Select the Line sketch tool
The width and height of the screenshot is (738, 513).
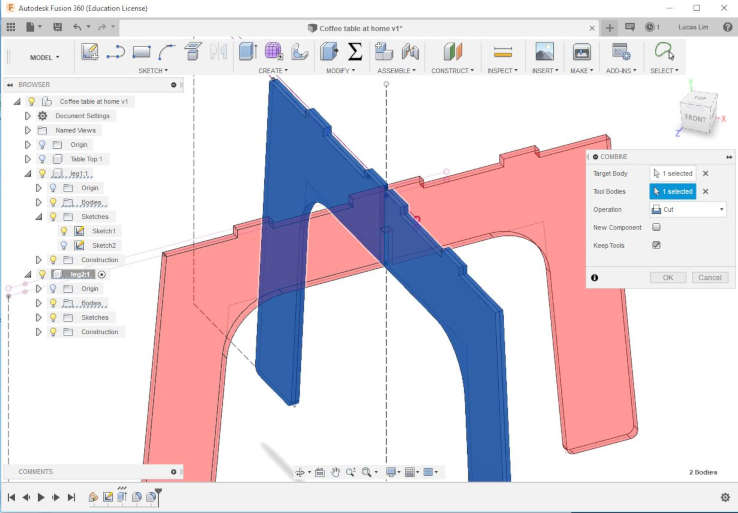click(115, 52)
